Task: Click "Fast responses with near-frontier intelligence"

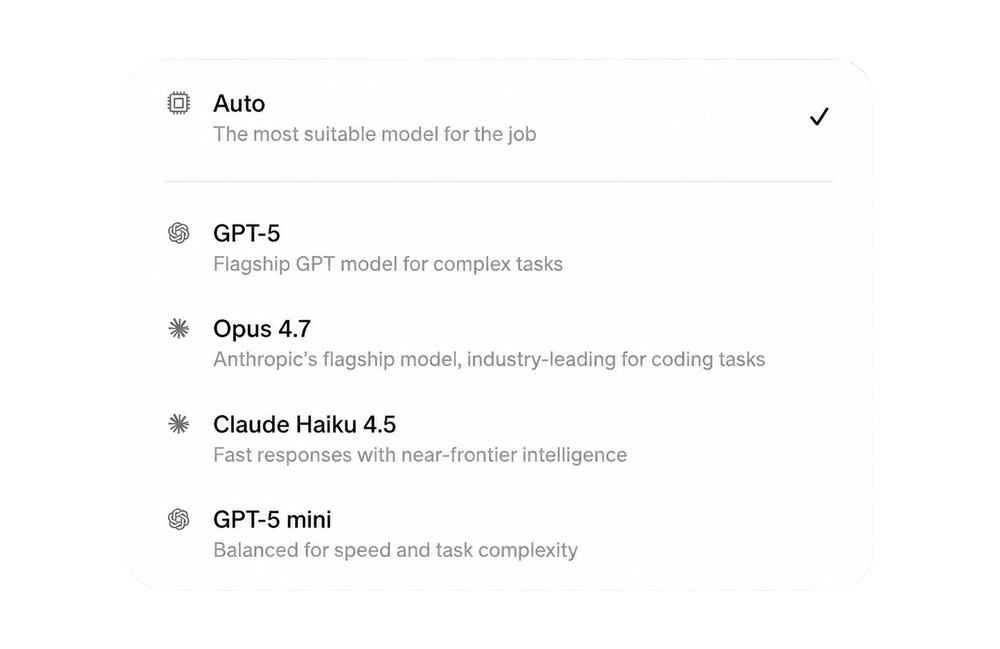Action: (x=420, y=455)
